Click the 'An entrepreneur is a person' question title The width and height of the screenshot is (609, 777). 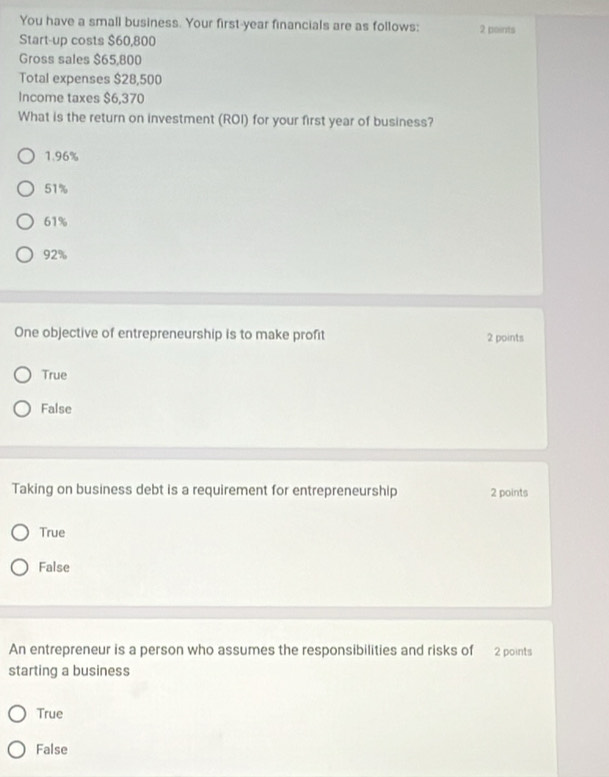point(241,660)
